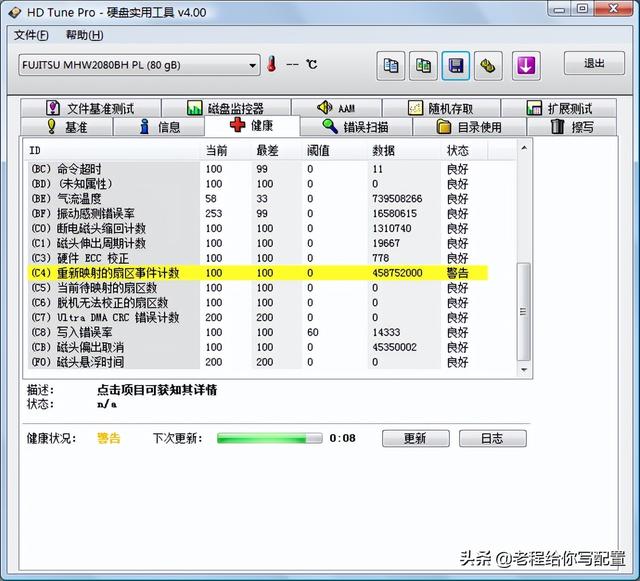
Task: Click the save screenshot floppy icon
Action: pyautogui.click(x=456, y=65)
